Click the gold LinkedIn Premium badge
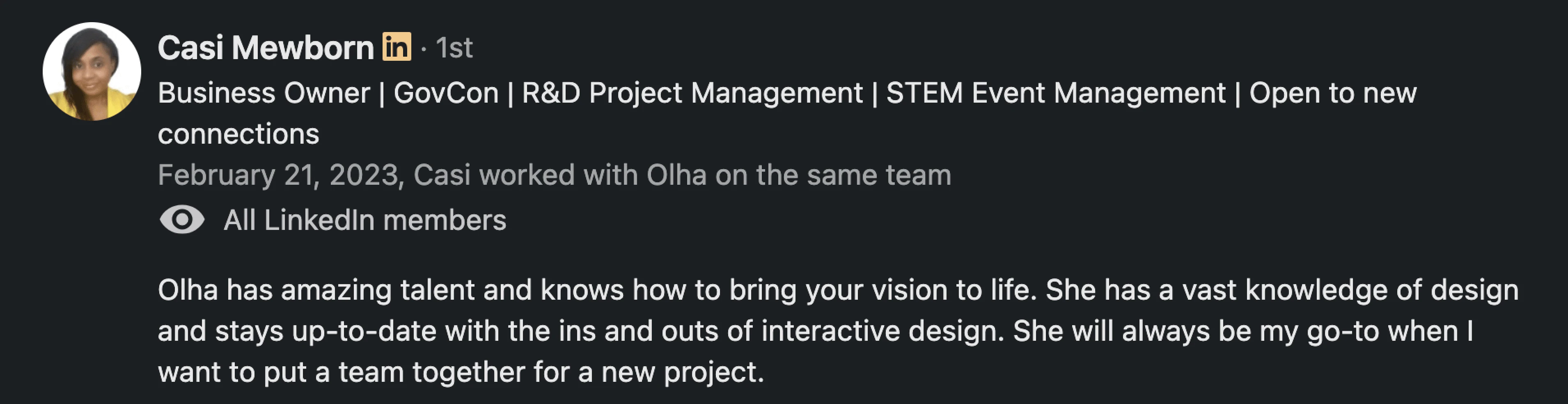This screenshot has width=1568, height=404. tap(396, 47)
